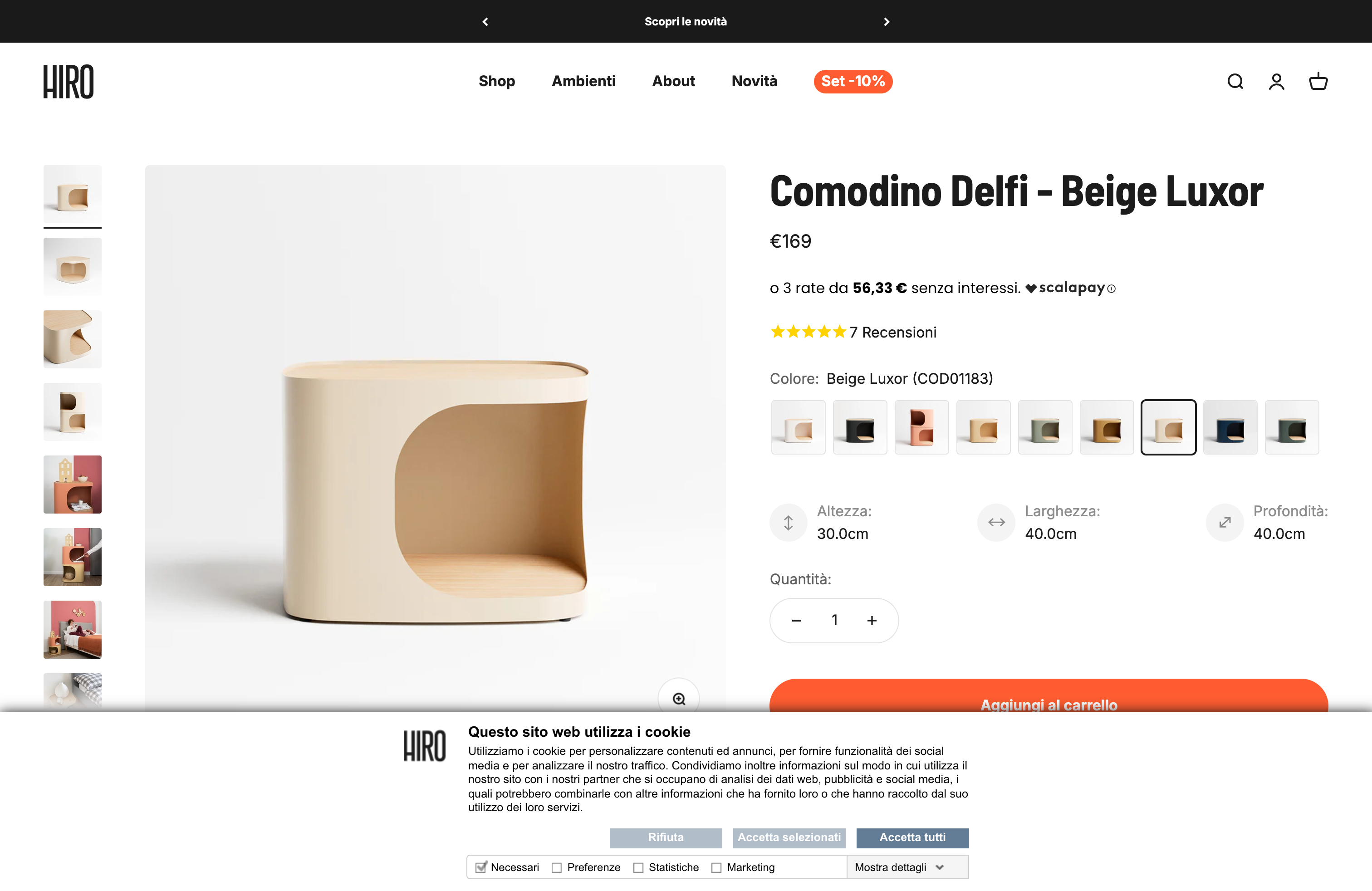Click the Set -10% promo badge

pos(853,81)
